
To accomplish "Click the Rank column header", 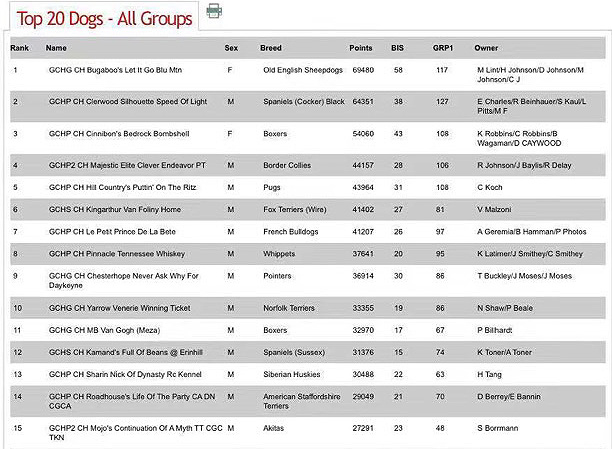I will (20, 48).
